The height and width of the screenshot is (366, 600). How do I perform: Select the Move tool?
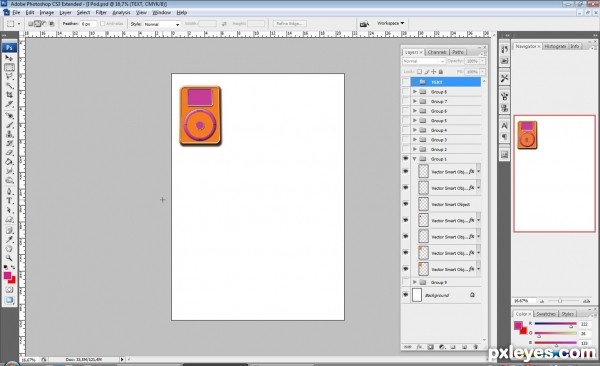[9, 58]
